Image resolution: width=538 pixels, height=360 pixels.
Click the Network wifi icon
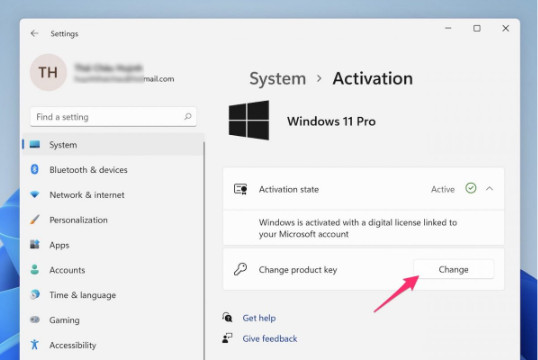pyautogui.click(x=35, y=194)
